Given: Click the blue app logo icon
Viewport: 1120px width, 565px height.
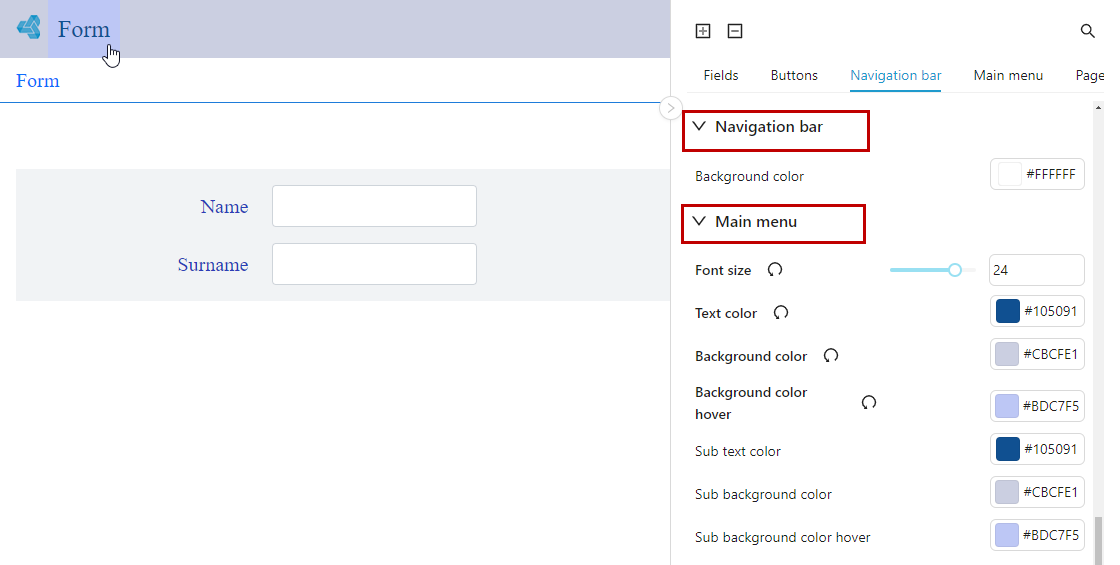Looking at the screenshot, I should [x=29, y=27].
